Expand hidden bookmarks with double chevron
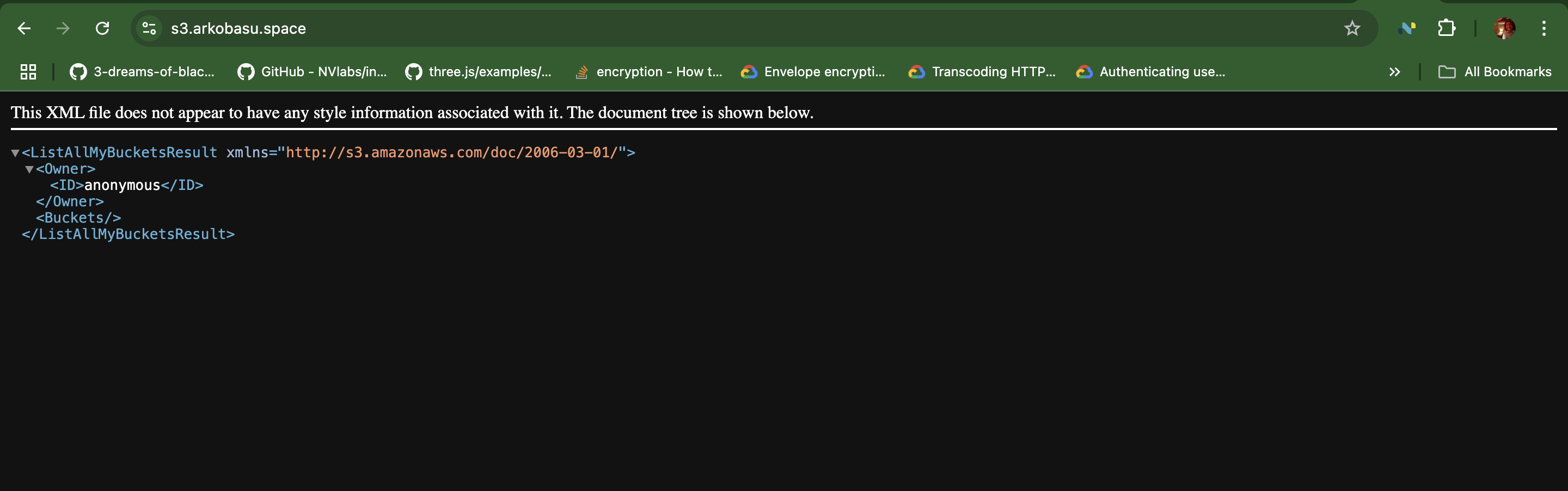The width and height of the screenshot is (1568, 491). 1394,71
